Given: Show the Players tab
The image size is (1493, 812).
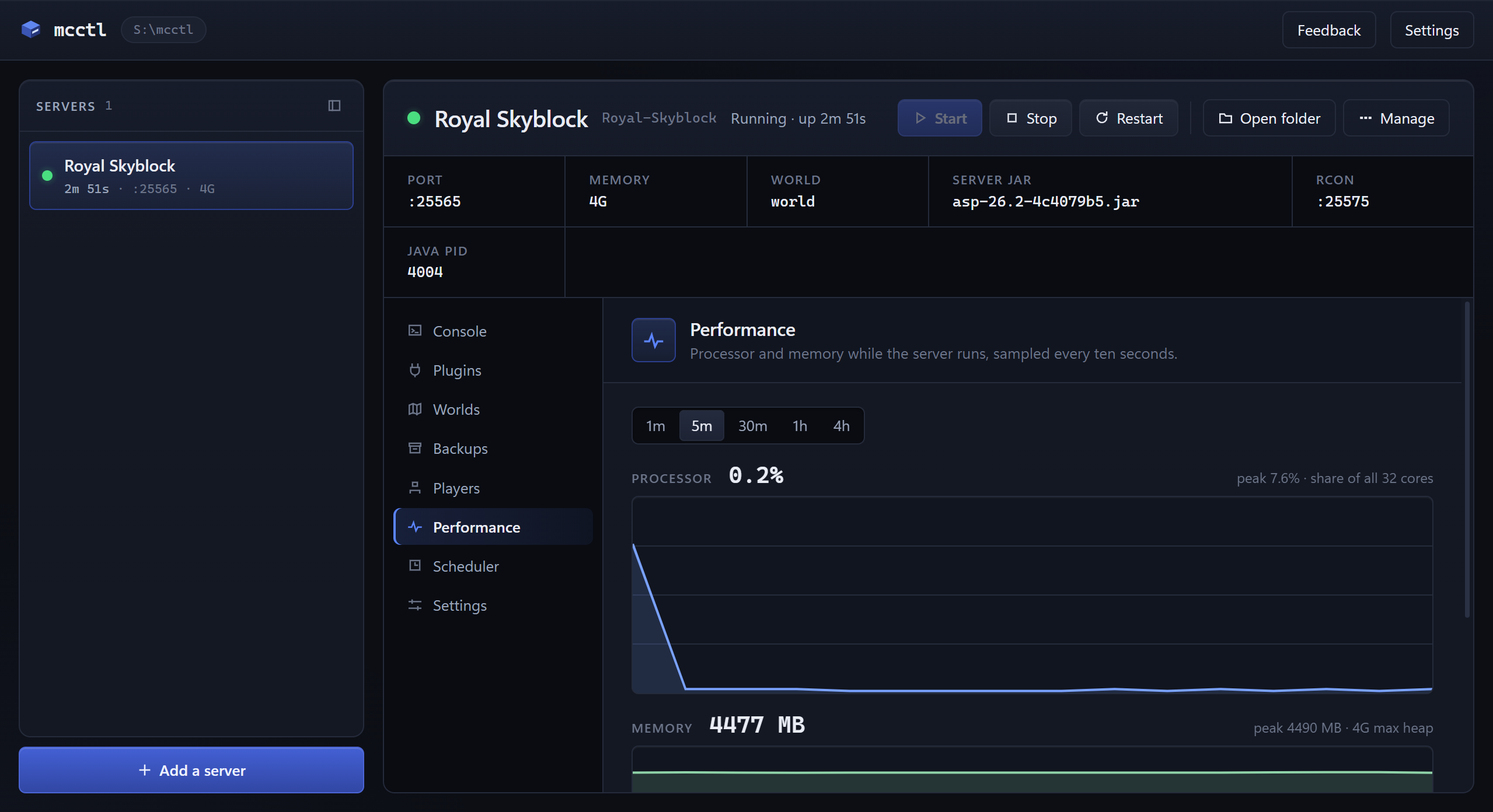Looking at the screenshot, I should (x=493, y=488).
